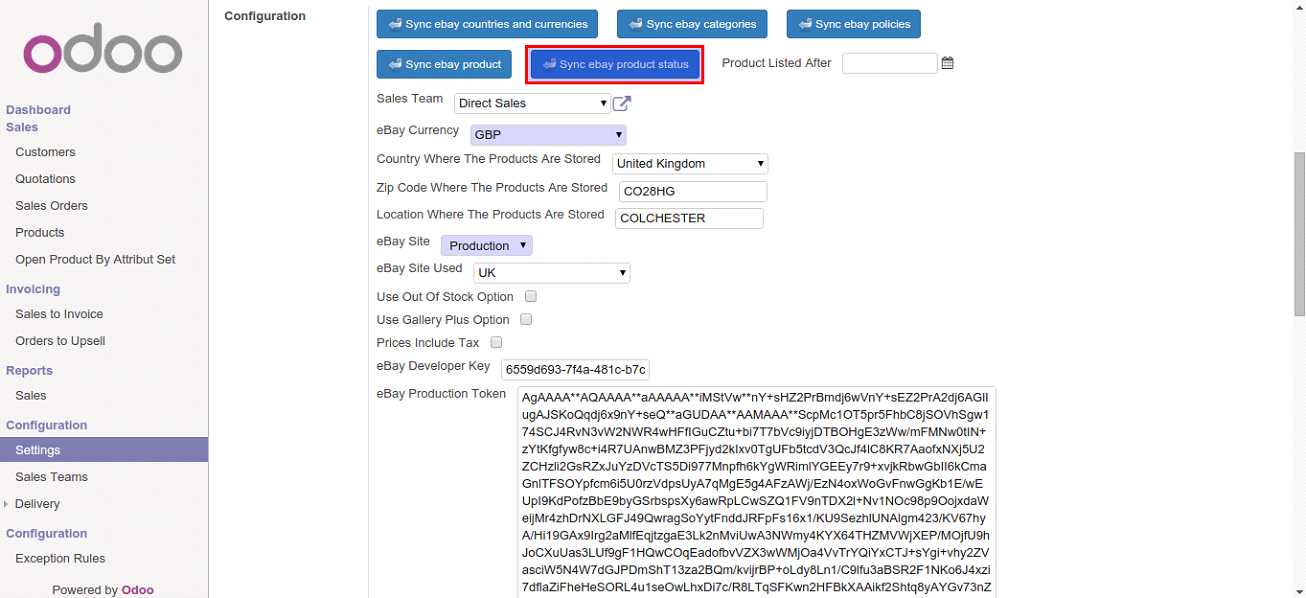
Task: Select Settings in sidebar
Action: [x=104, y=450]
